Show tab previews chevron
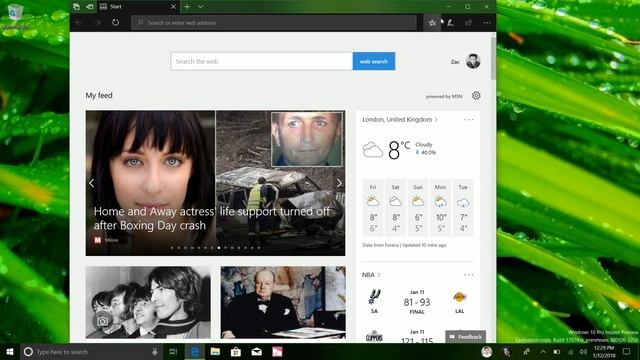The height and width of the screenshot is (360, 640). click(x=200, y=7)
